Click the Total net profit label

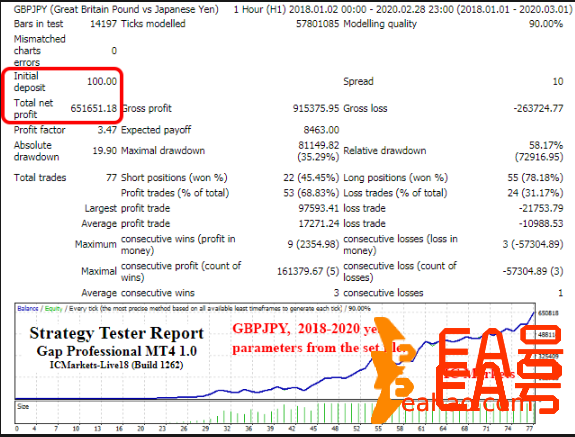pyautogui.click(x=33, y=109)
